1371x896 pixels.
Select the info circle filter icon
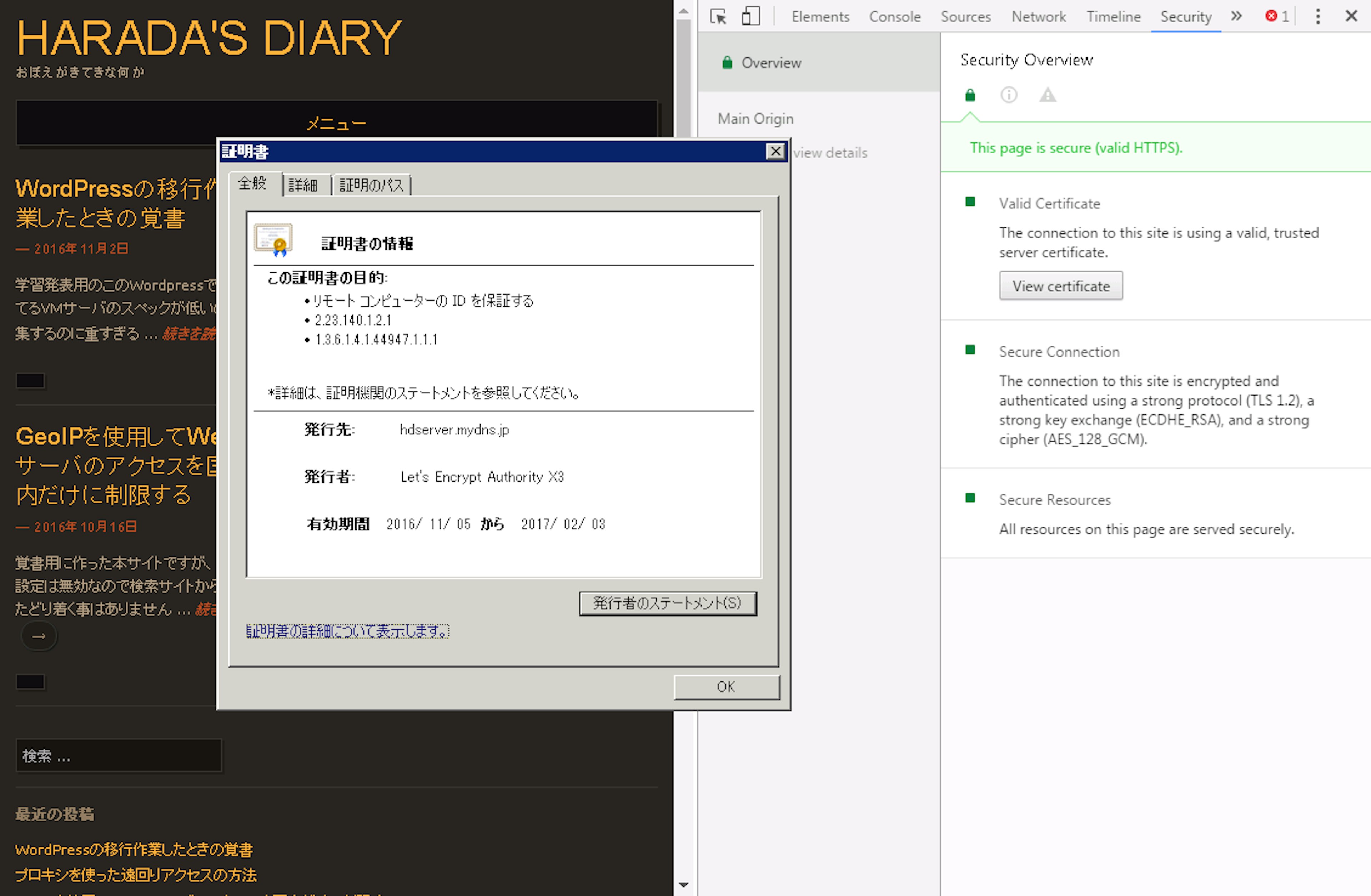coord(1009,95)
